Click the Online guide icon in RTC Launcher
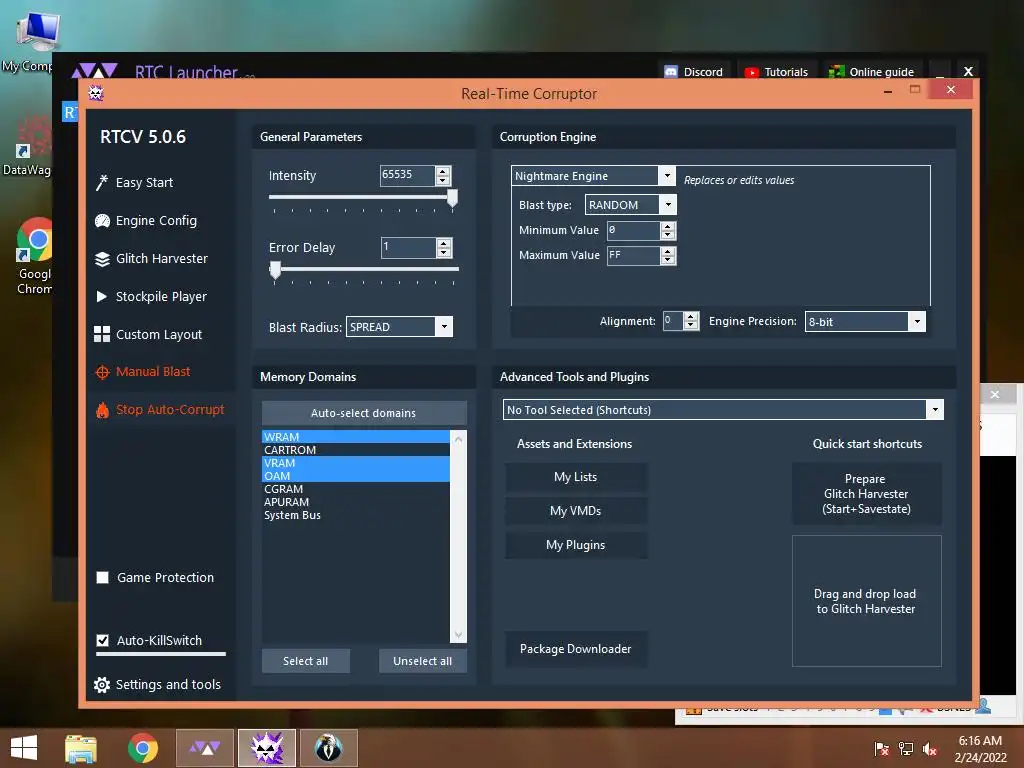Viewport: 1024px width, 768px height. (836, 72)
